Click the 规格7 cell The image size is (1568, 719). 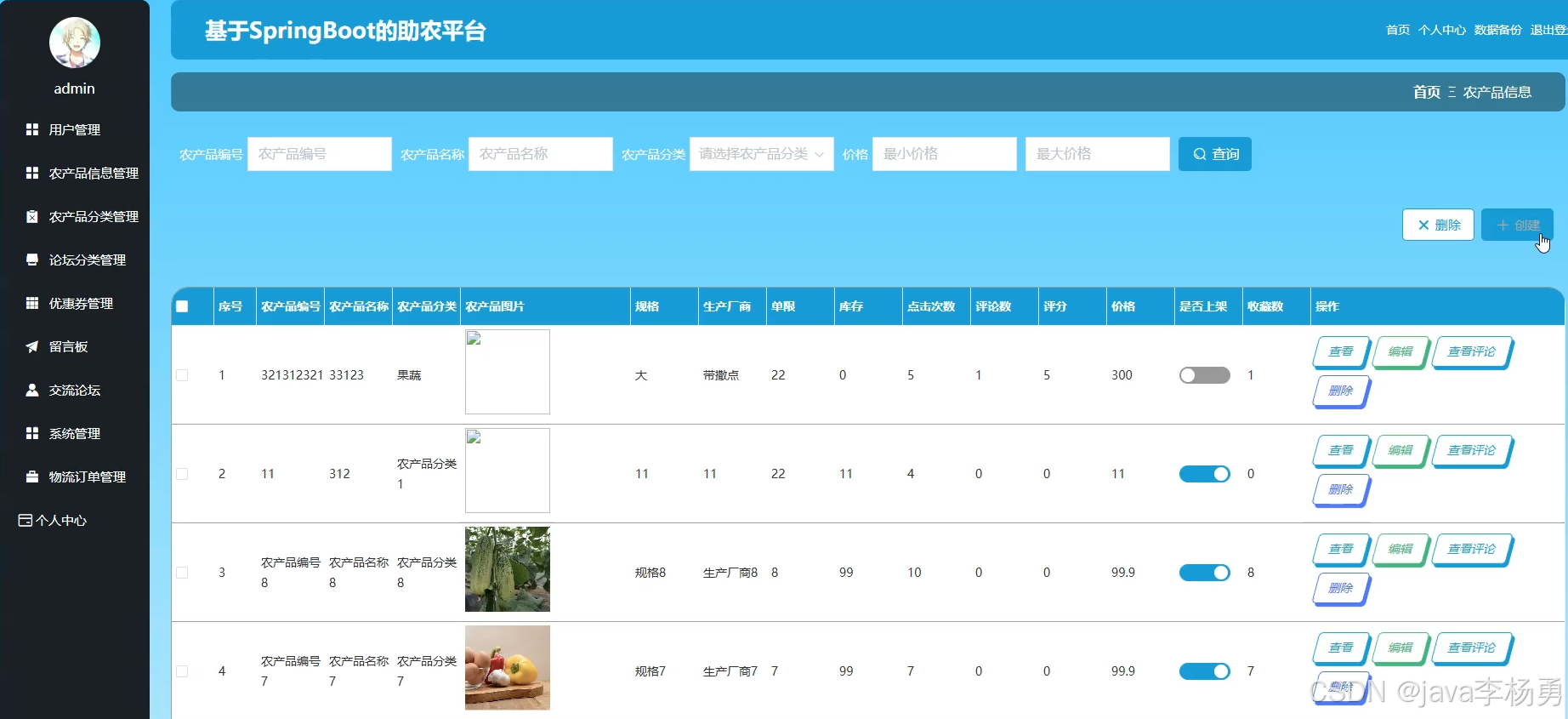point(650,671)
